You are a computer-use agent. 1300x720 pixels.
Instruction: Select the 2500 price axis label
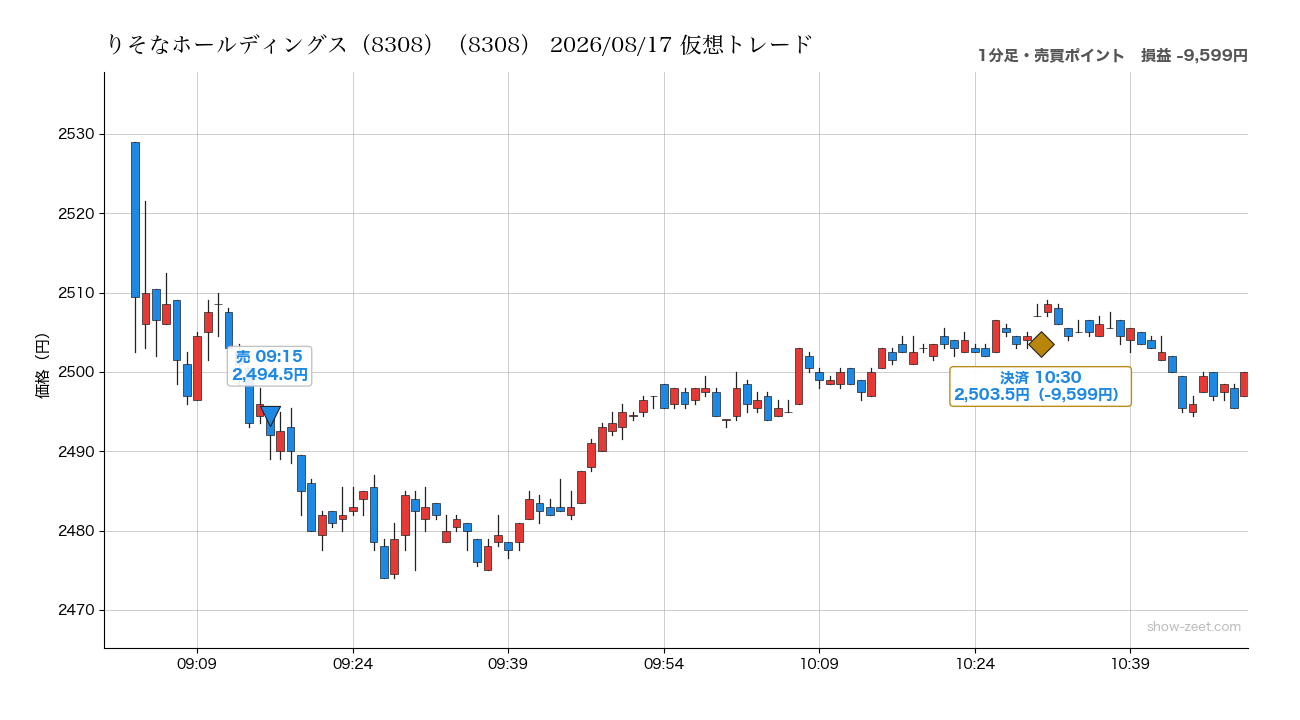click(x=77, y=372)
